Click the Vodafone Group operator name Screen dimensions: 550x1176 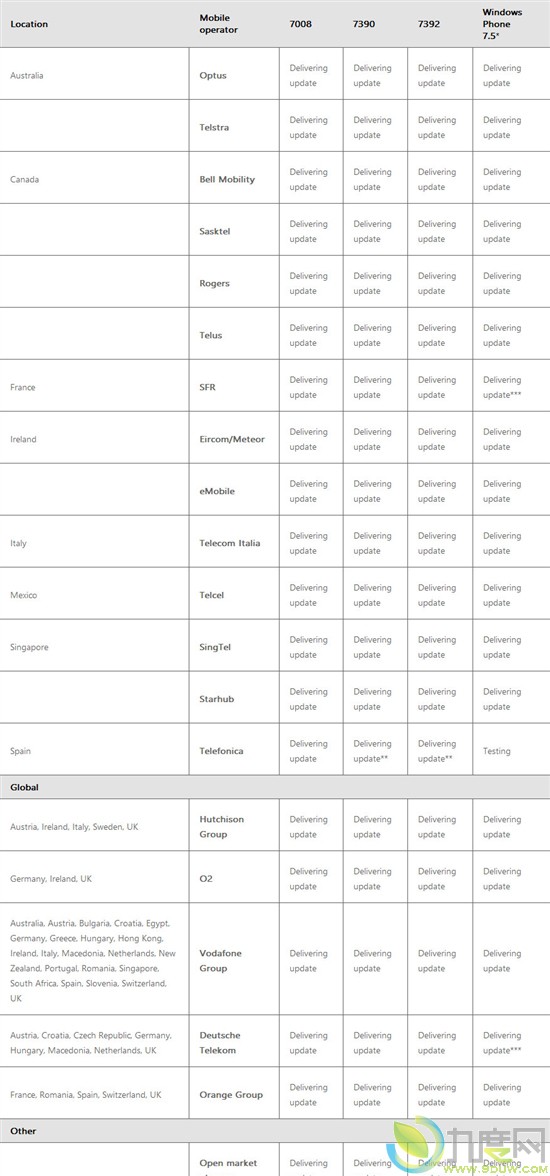point(220,961)
